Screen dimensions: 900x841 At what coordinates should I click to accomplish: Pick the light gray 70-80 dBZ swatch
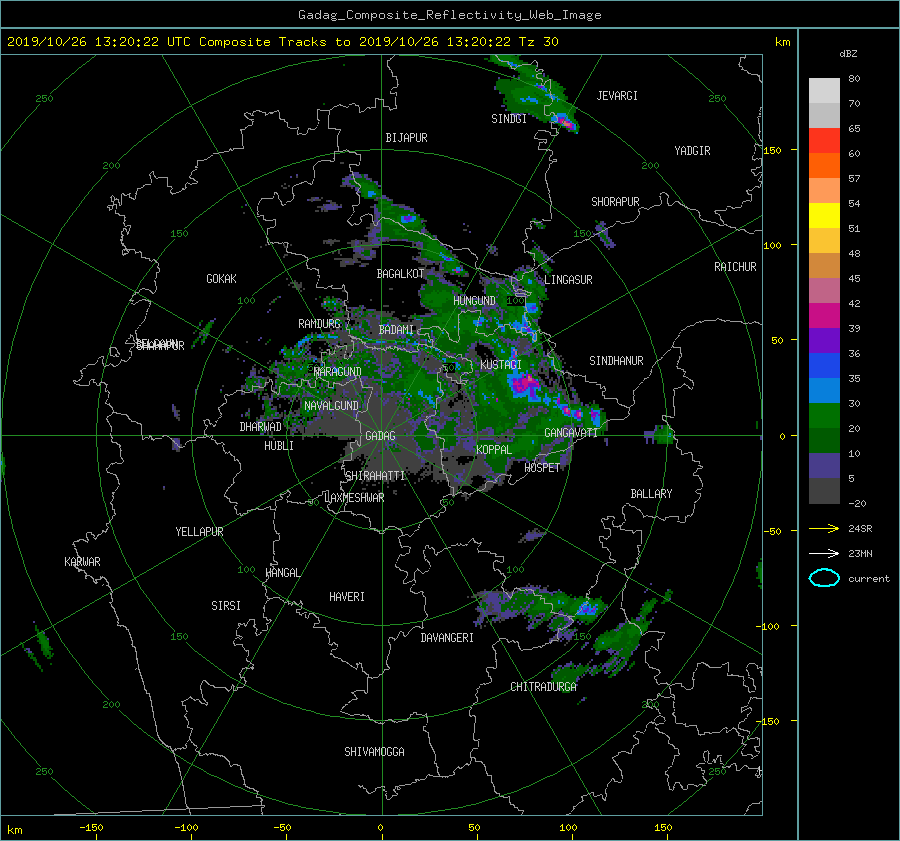(x=824, y=91)
